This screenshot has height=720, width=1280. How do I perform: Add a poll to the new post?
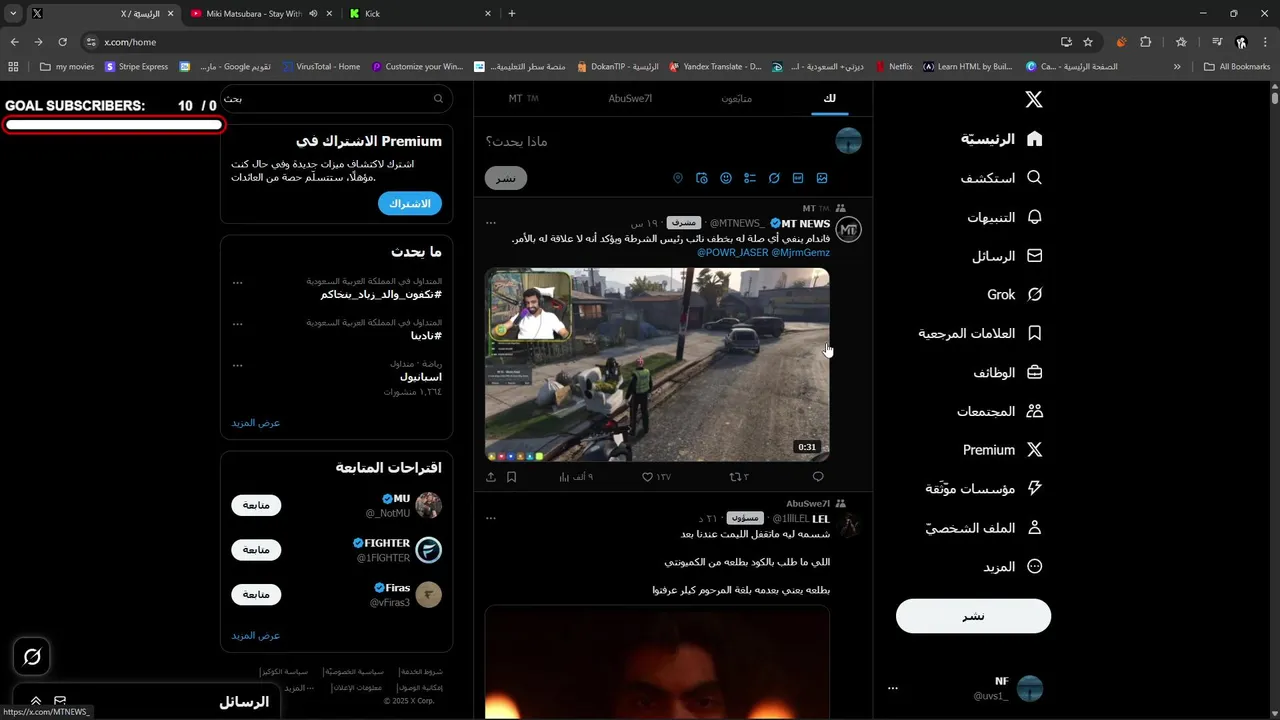click(750, 178)
